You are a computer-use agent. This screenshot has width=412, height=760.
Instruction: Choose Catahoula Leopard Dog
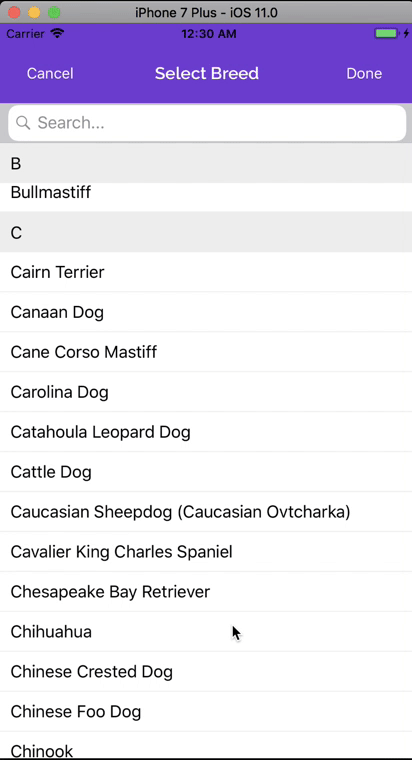[206, 432]
